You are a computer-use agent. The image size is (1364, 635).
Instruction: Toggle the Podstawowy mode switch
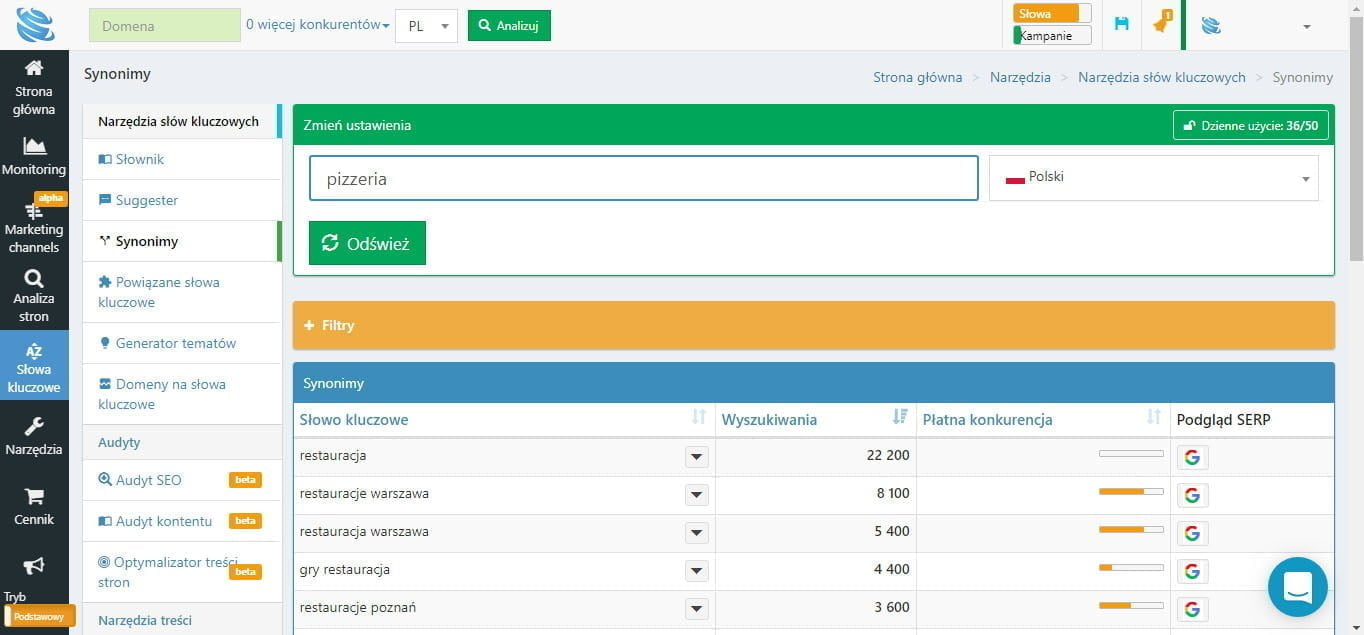coord(39,616)
